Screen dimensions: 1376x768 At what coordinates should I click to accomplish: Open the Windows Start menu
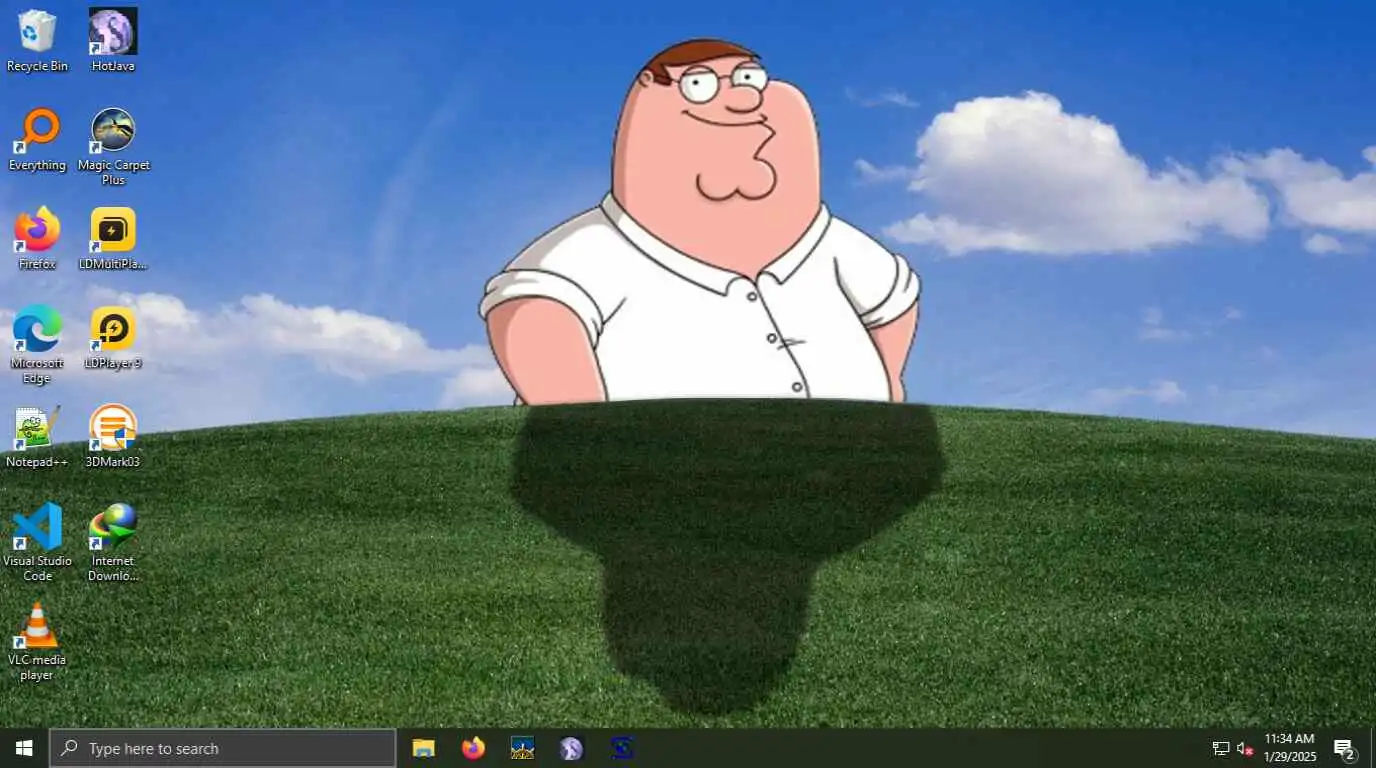[24, 748]
